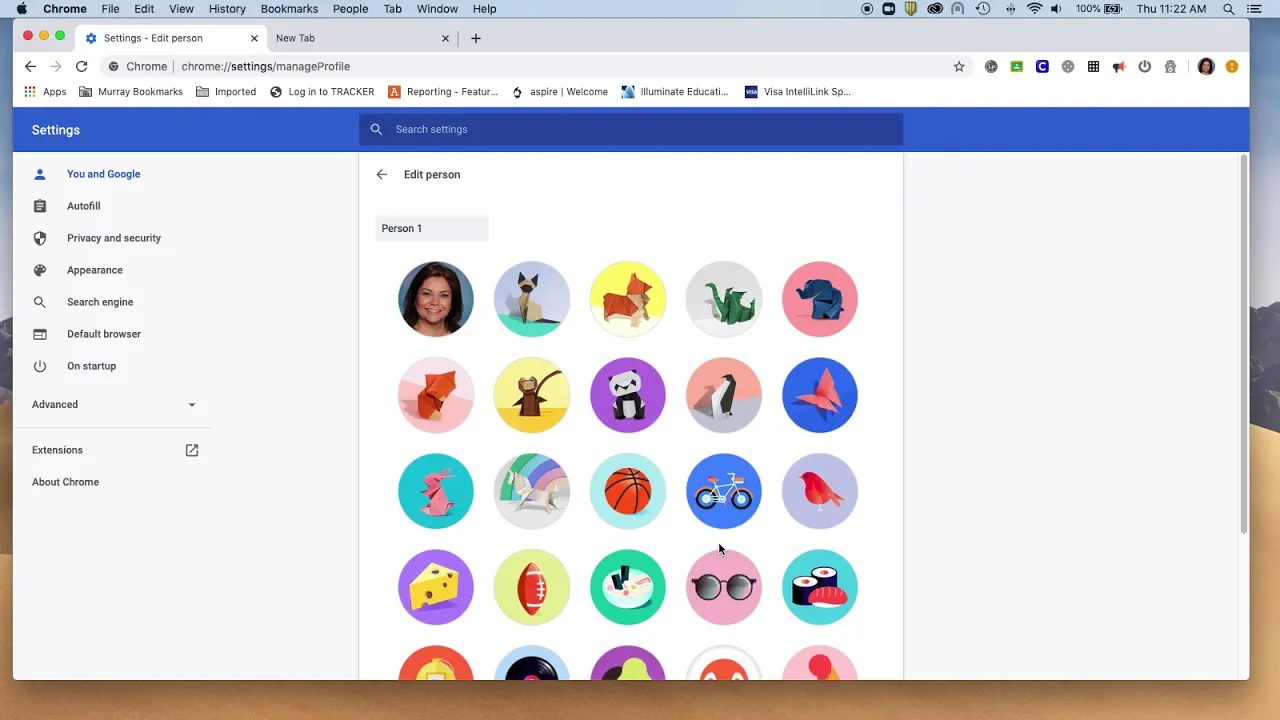Bookmark this page with the star
Image resolution: width=1280 pixels, height=720 pixels.
(959, 66)
